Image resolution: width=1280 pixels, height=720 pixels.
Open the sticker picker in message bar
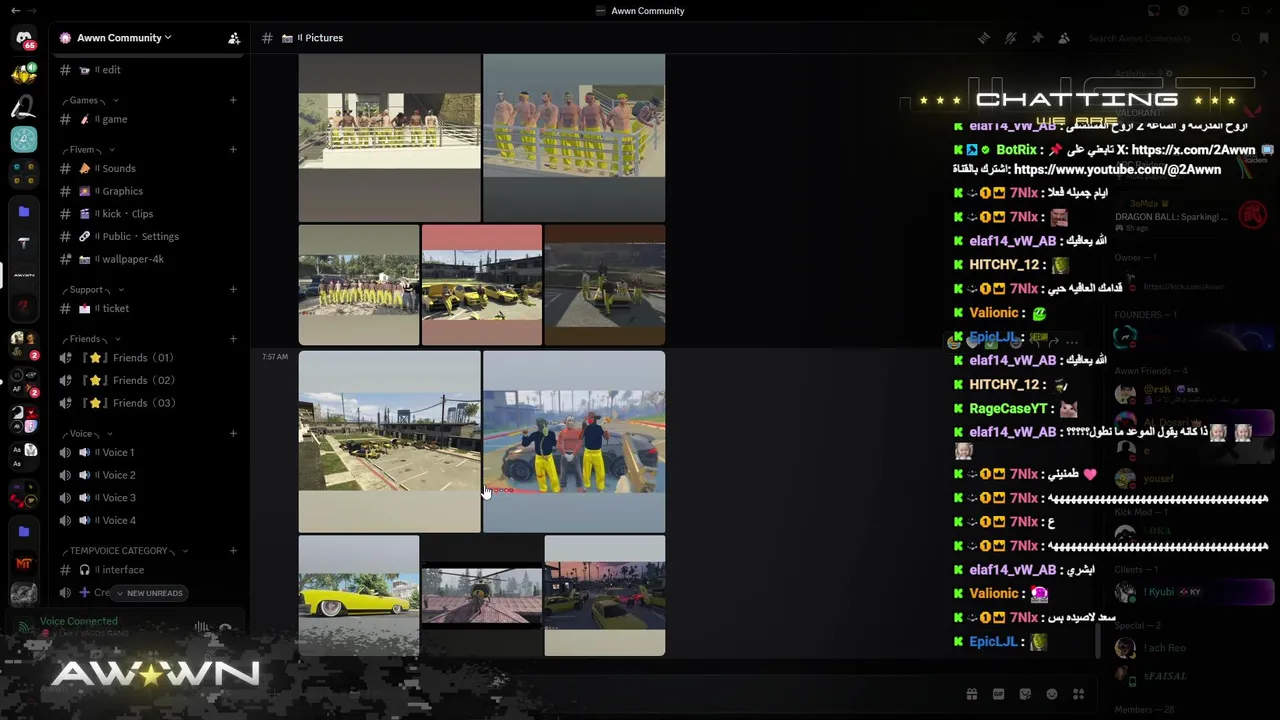coord(1025,694)
